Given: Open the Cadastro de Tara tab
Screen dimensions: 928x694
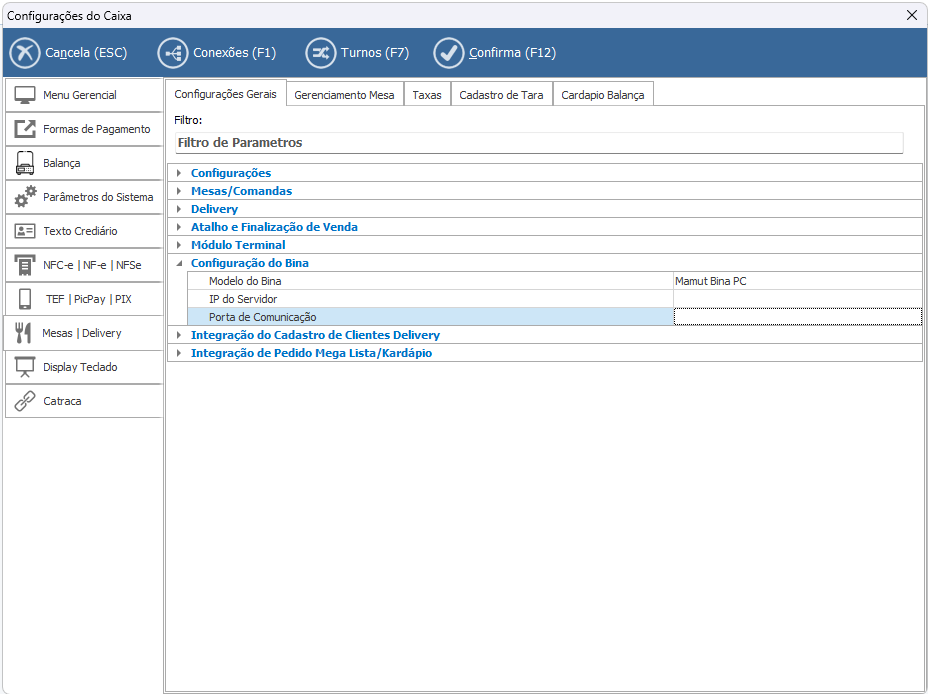Looking at the screenshot, I should [x=501, y=95].
